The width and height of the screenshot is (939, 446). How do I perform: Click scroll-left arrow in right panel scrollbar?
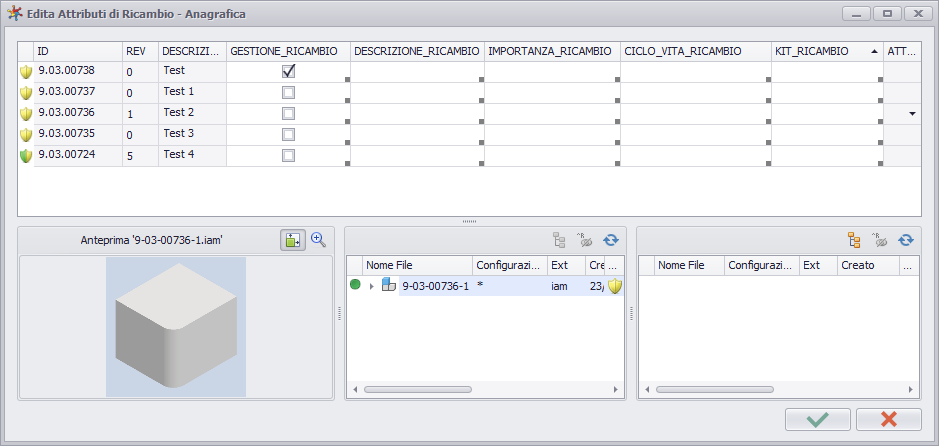pos(647,389)
